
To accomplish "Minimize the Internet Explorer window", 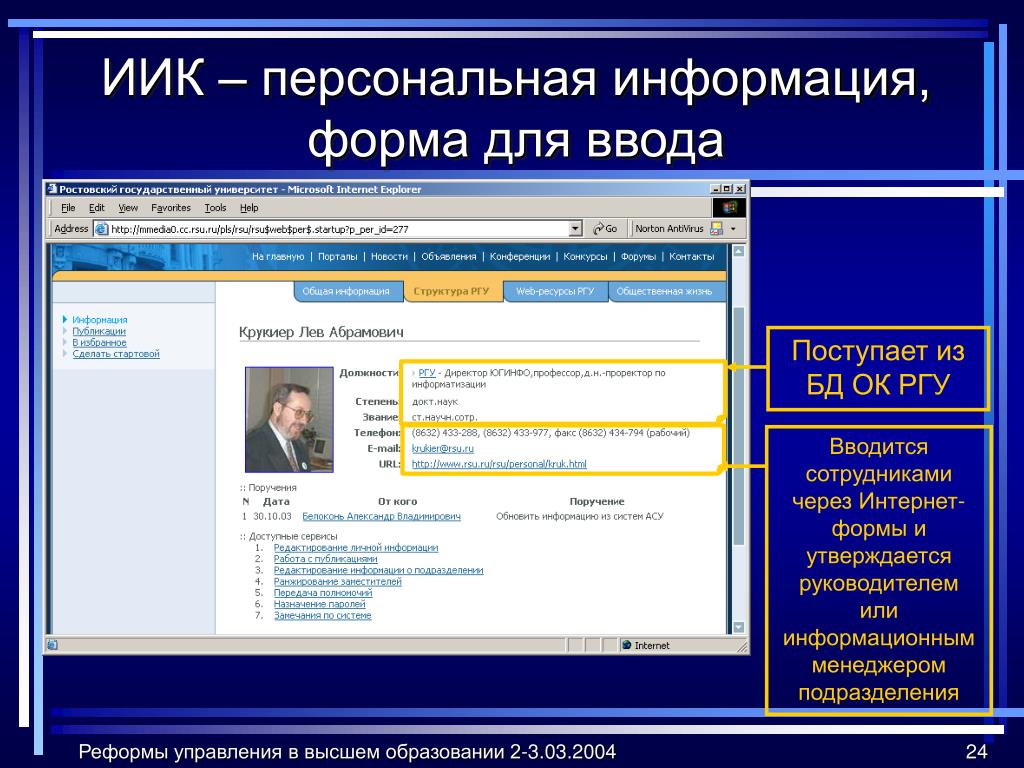I will click(x=715, y=189).
